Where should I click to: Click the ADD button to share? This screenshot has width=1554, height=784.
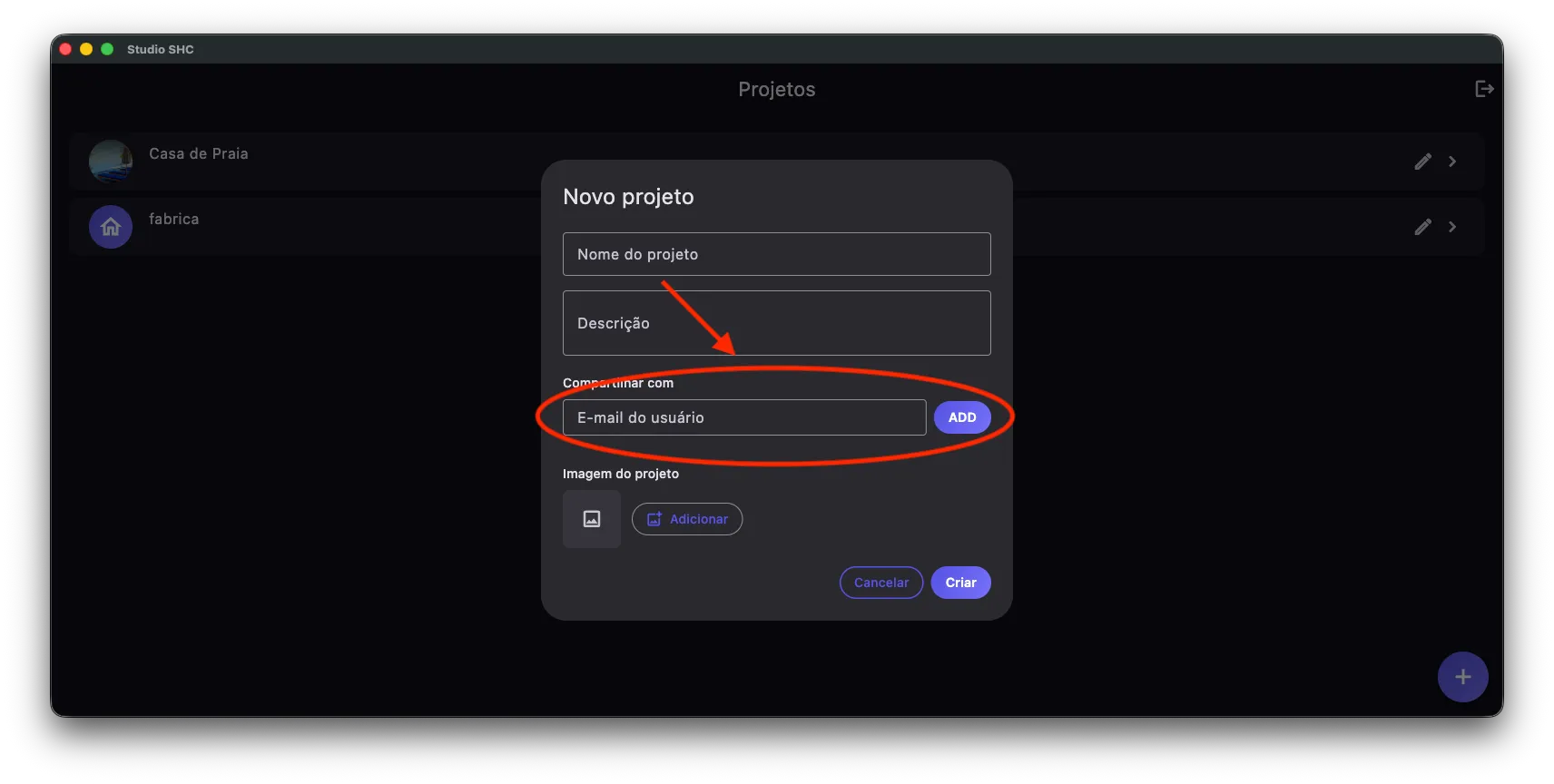tap(962, 417)
